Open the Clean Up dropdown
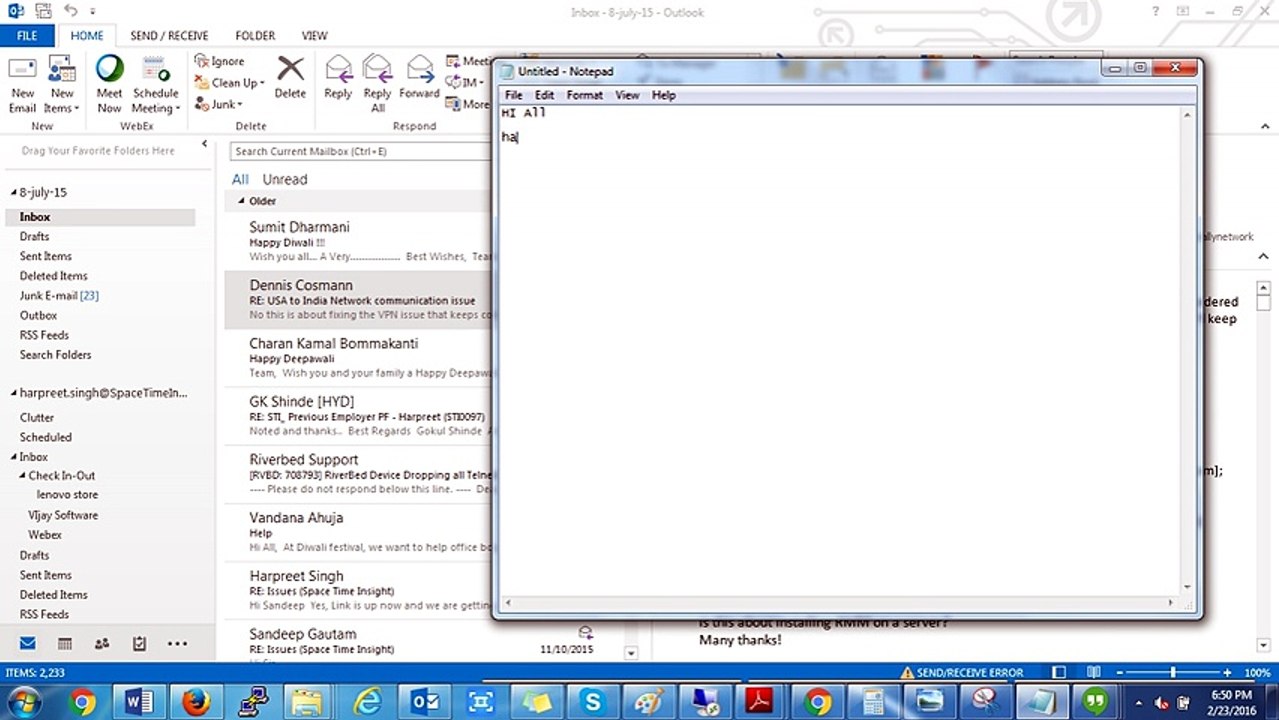The image size is (1279, 720). tap(230, 83)
